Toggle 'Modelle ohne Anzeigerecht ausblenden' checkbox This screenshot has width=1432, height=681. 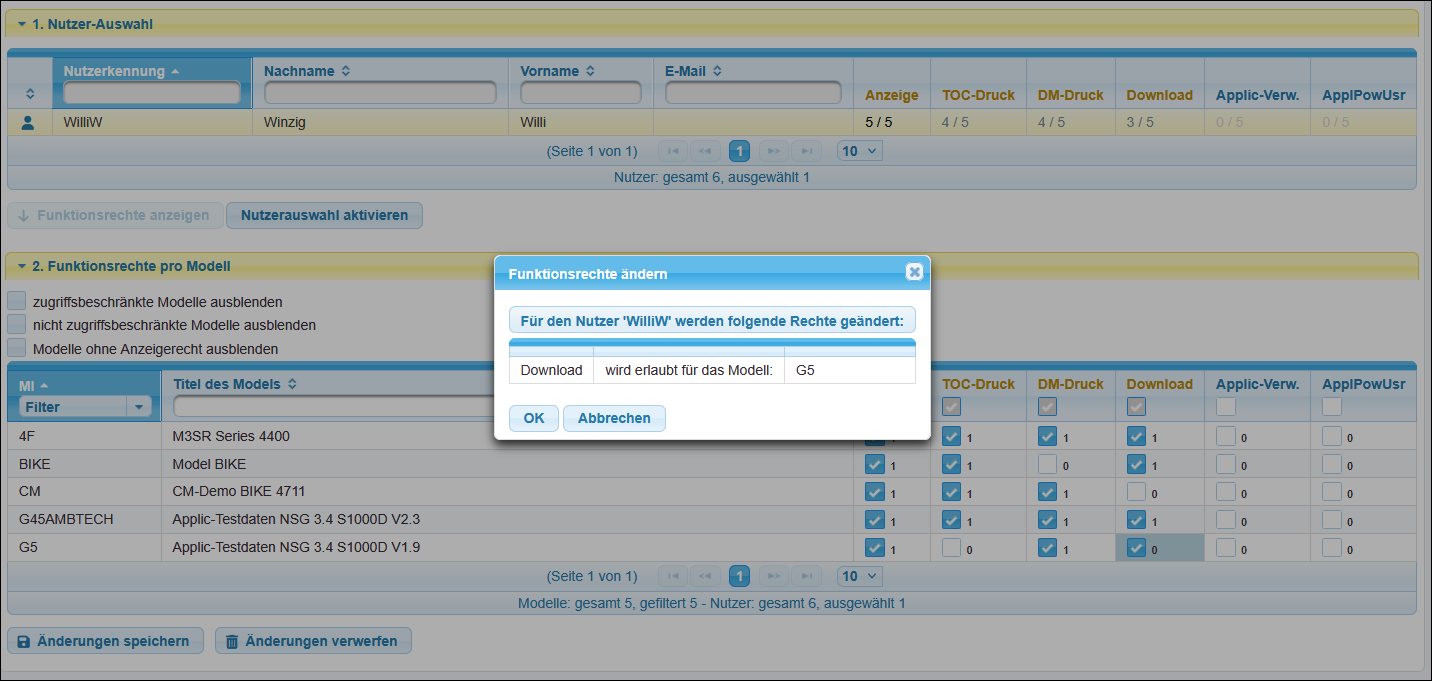(16, 348)
